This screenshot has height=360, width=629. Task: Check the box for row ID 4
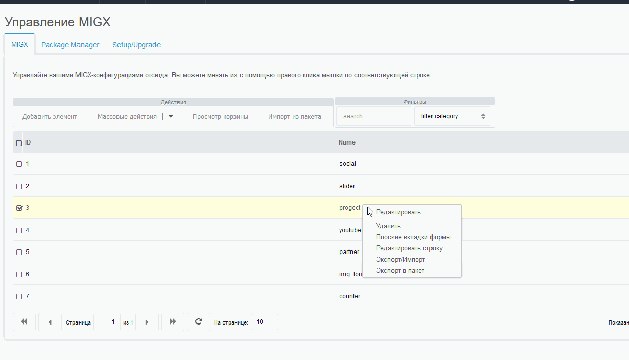18,230
